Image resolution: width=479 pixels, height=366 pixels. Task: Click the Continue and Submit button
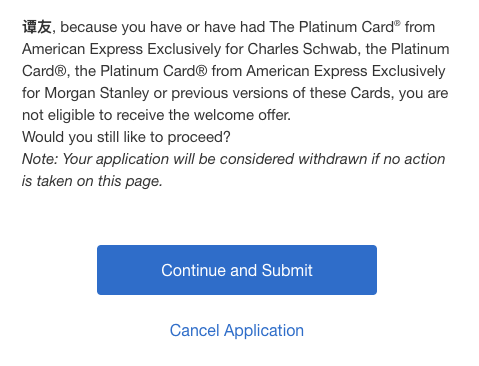tap(237, 270)
